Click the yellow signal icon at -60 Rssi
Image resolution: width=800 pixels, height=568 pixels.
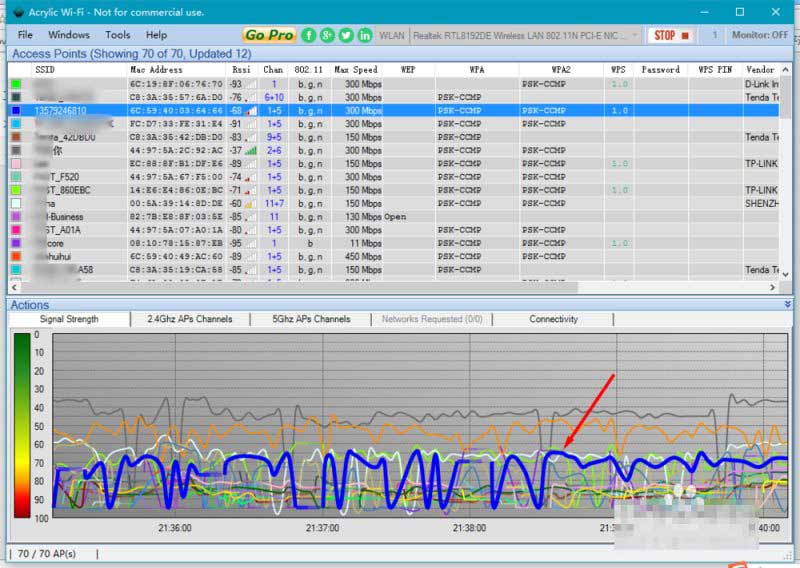(x=251, y=203)
